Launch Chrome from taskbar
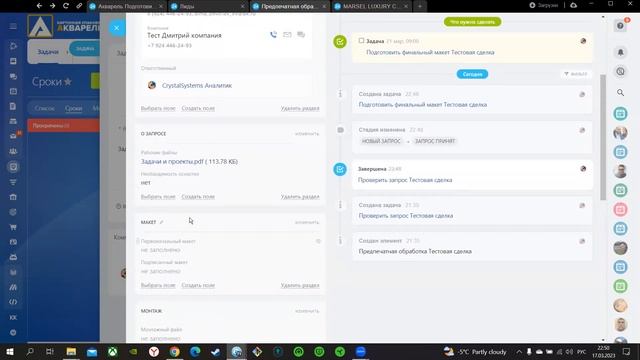Image resolution: width=640 pixels, height=360 pixels. 175,352
